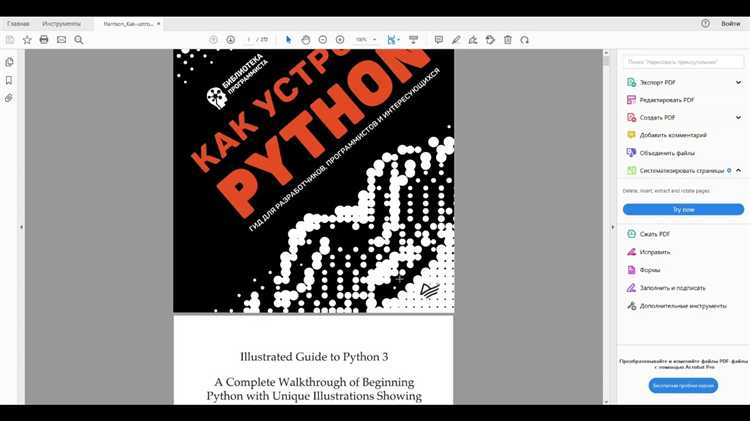Collapse the Систематизировать страницы chevron

[739, 170]
